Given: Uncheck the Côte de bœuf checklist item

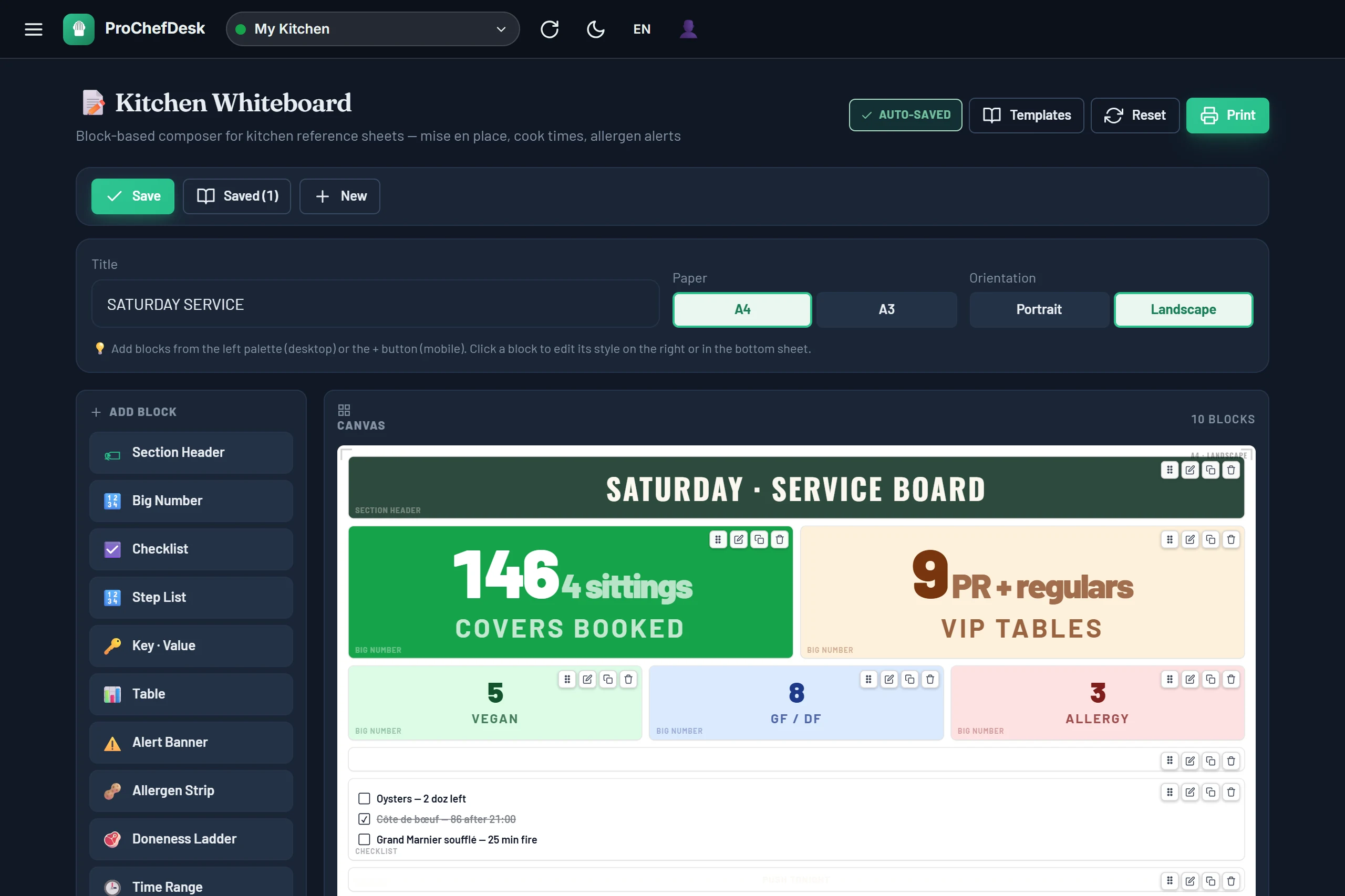Looking at the screenshot, I should coord(364,819).
